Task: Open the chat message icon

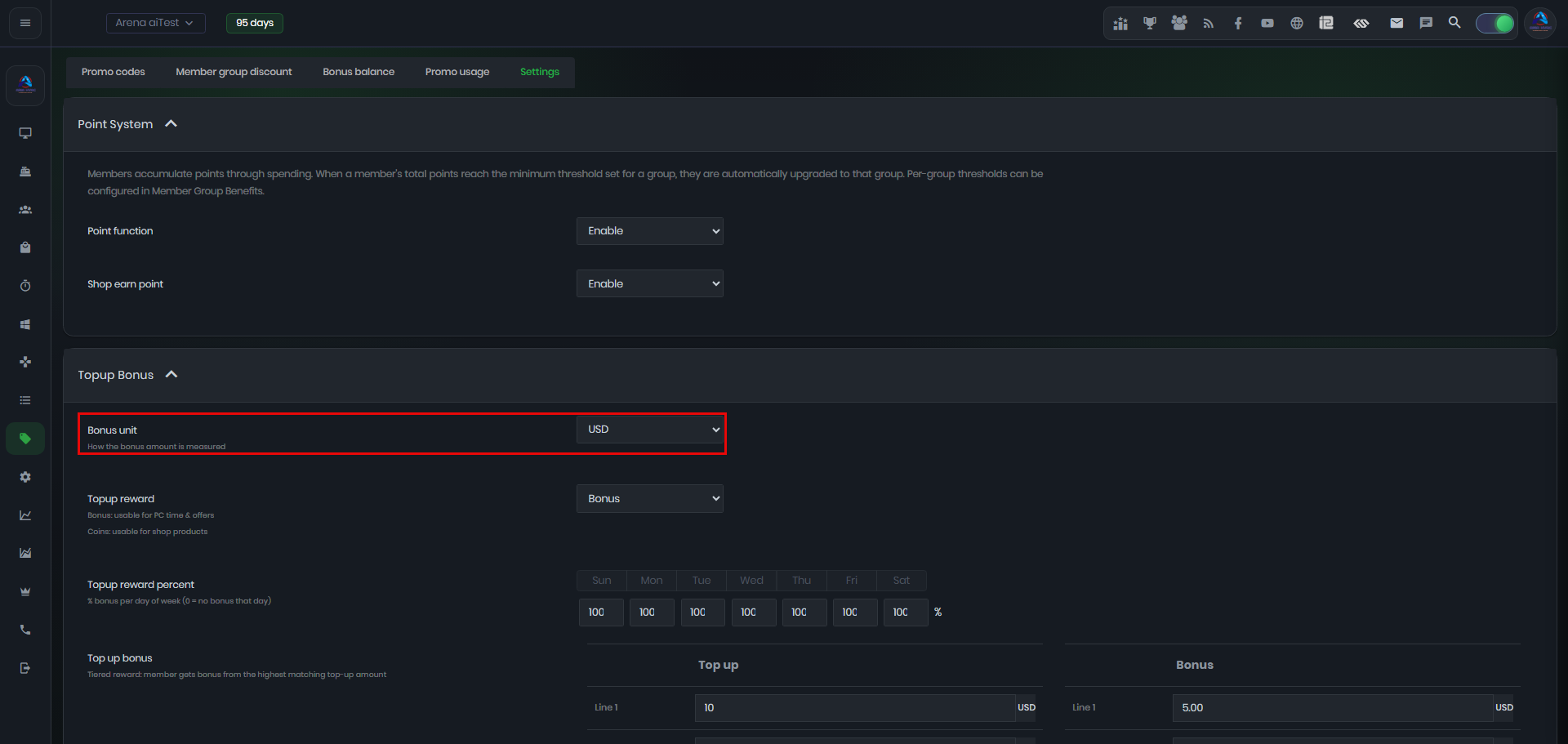Action: coord(1426,24)
